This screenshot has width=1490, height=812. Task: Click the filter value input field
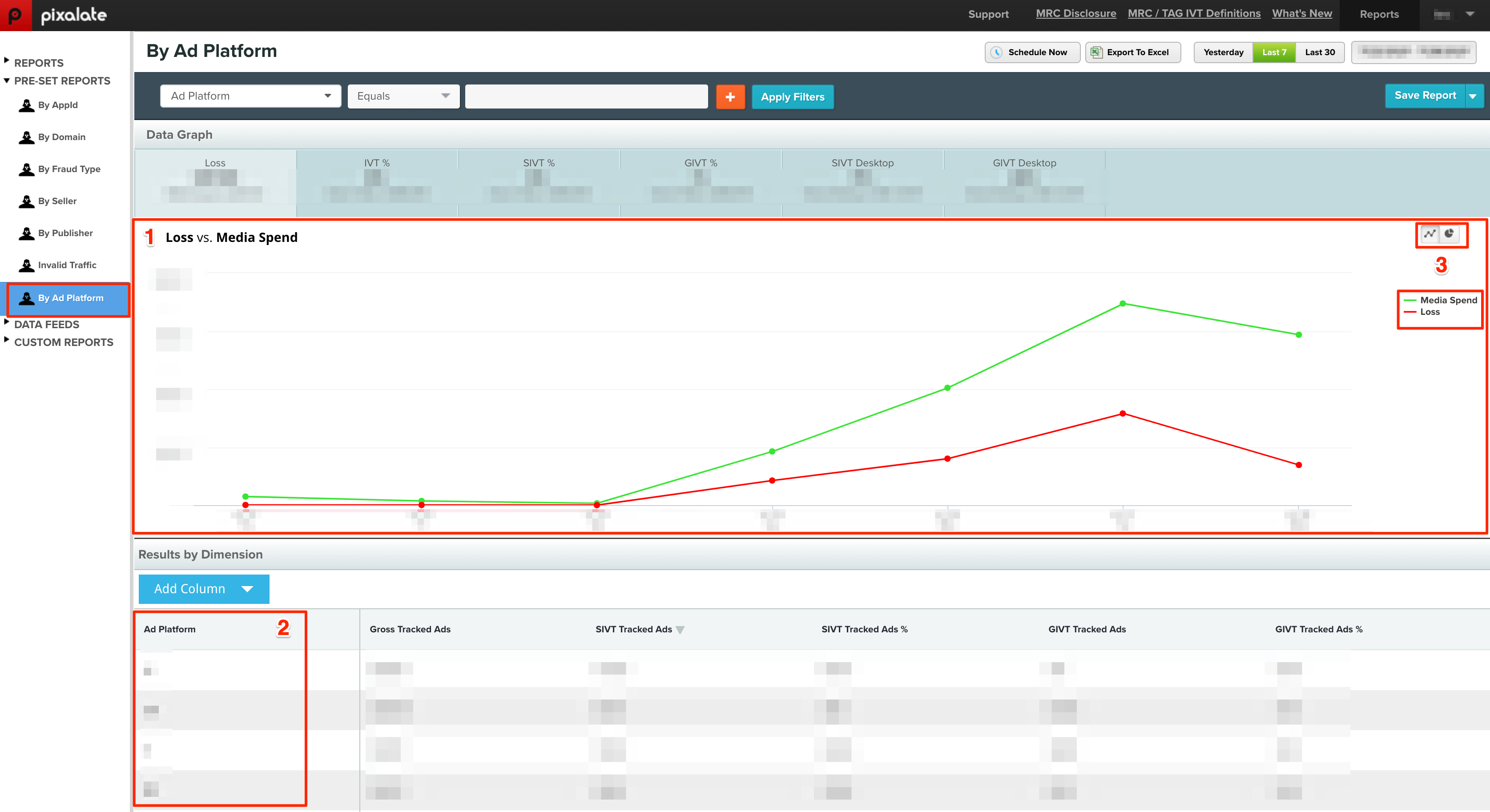587,96
